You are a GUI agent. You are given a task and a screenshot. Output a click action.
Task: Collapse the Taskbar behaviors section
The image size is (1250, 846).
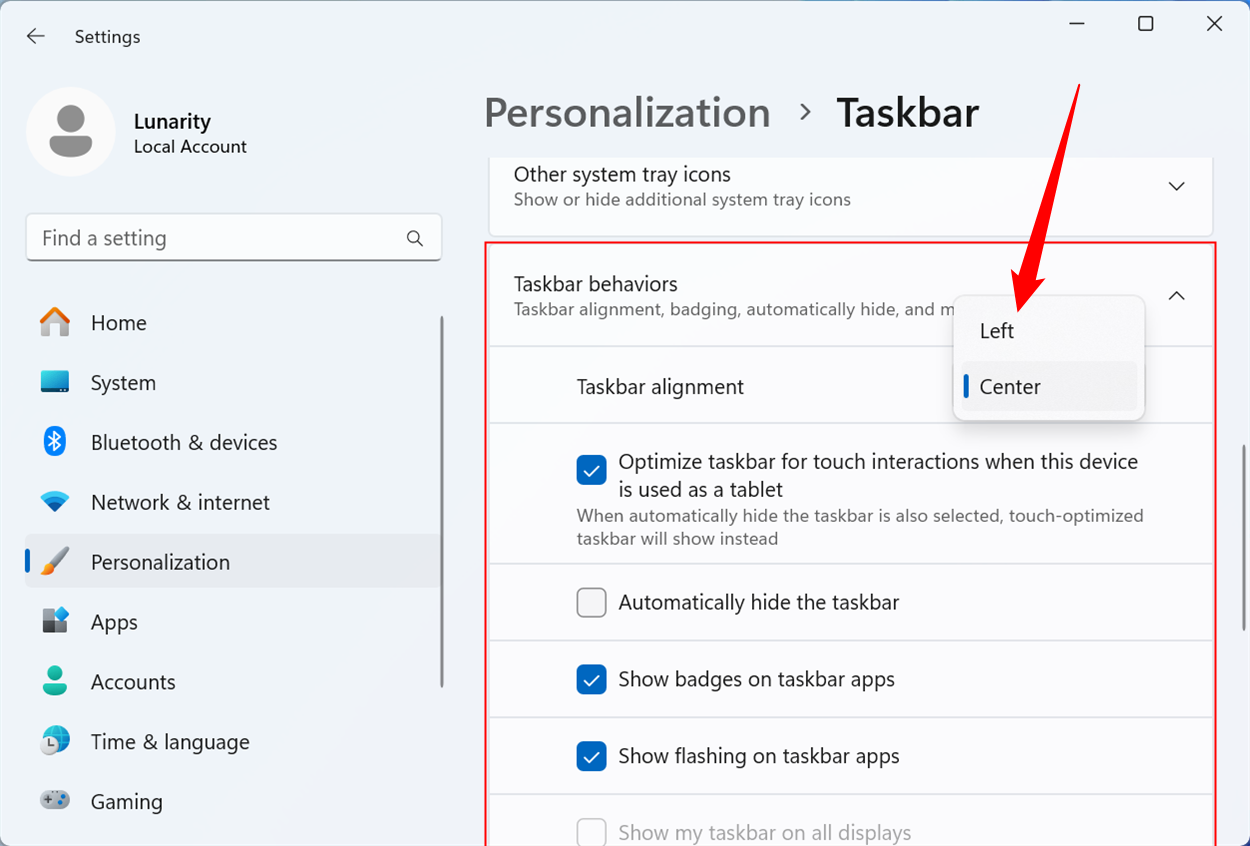1177,296
